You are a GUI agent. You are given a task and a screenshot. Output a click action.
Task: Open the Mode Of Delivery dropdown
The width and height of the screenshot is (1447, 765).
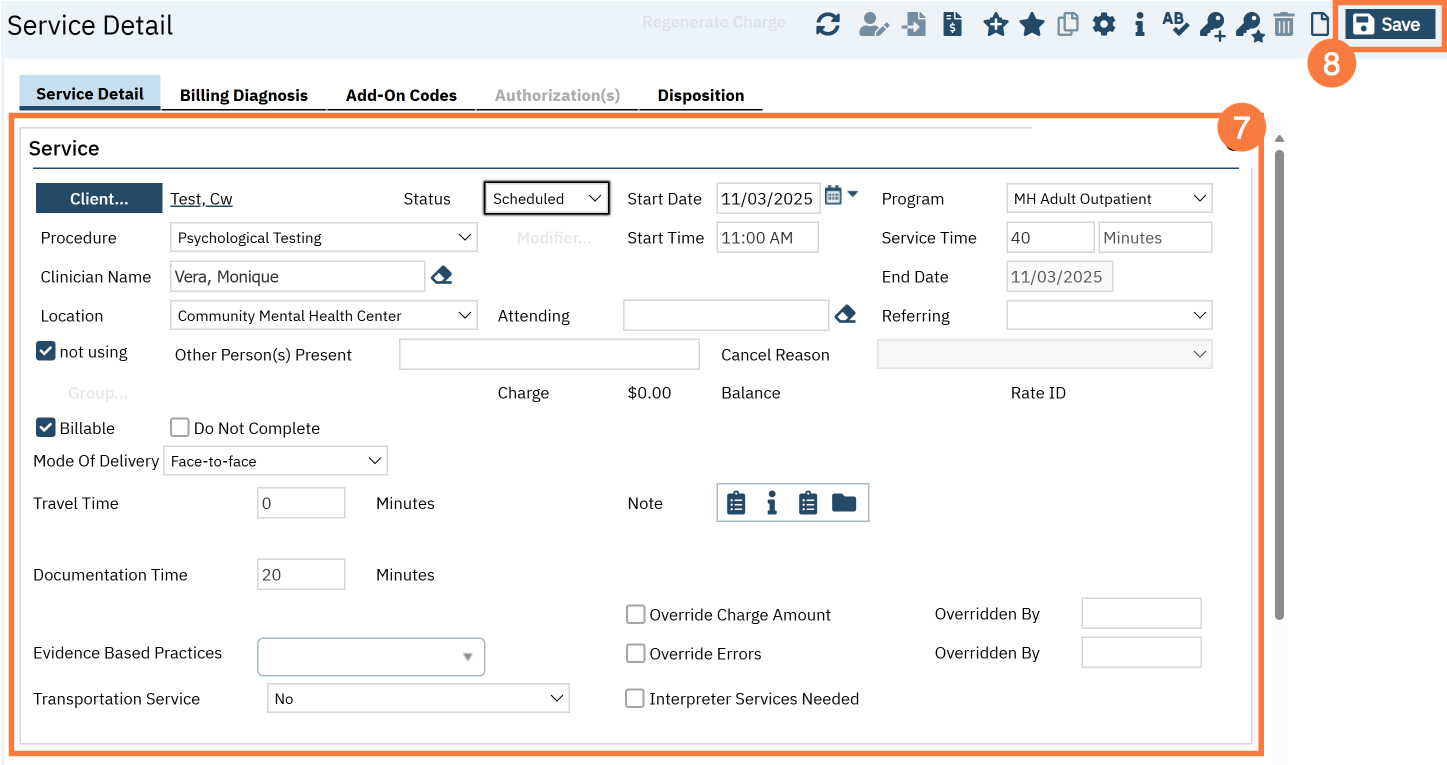pyautogui.click(x=275, y=461)
